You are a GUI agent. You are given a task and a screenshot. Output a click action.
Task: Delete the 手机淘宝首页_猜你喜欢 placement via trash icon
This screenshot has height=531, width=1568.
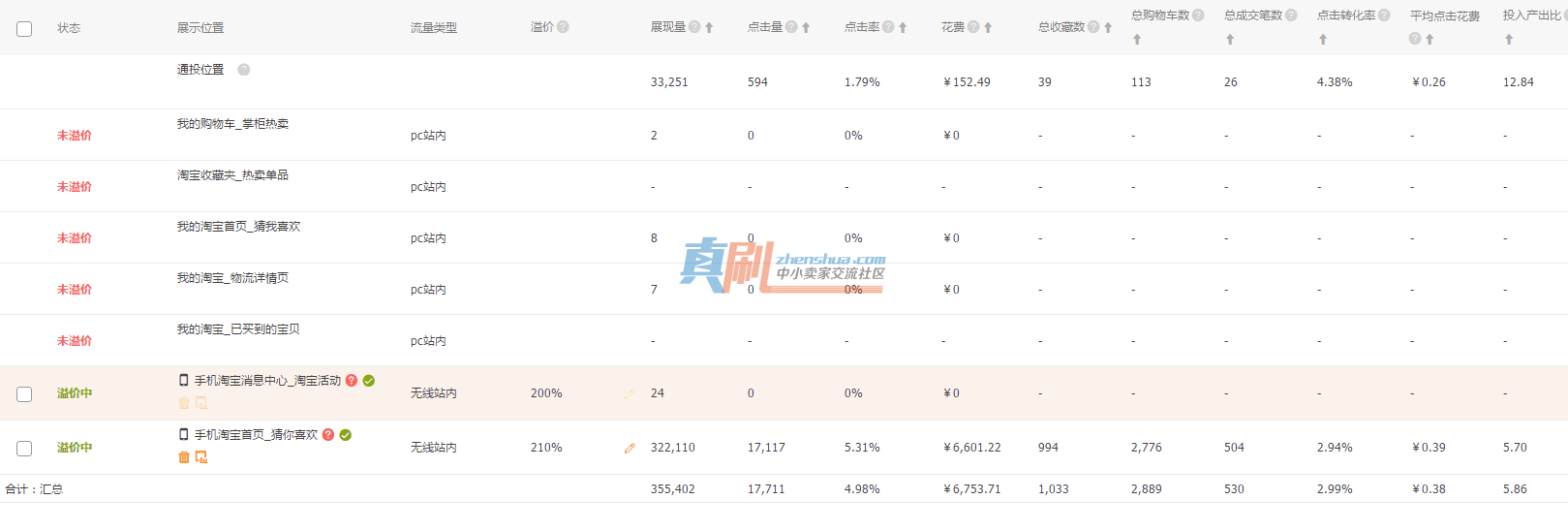click(184, 457)
